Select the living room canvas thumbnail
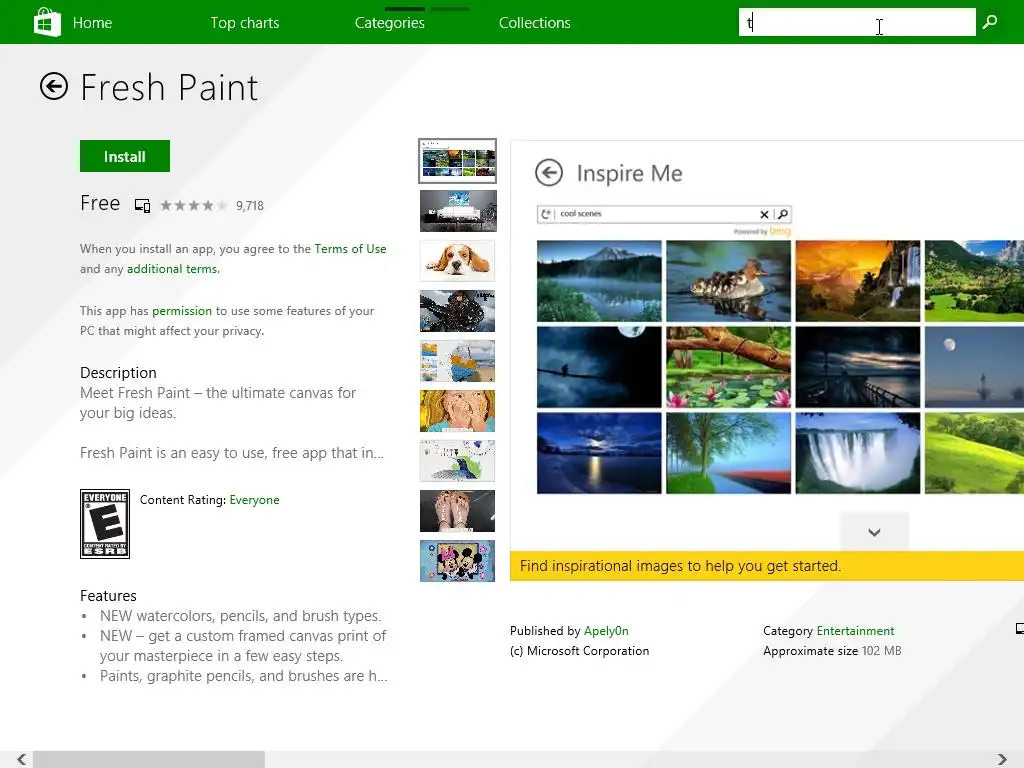Screen dimensions: 1024x768 [x=458, y=211]
